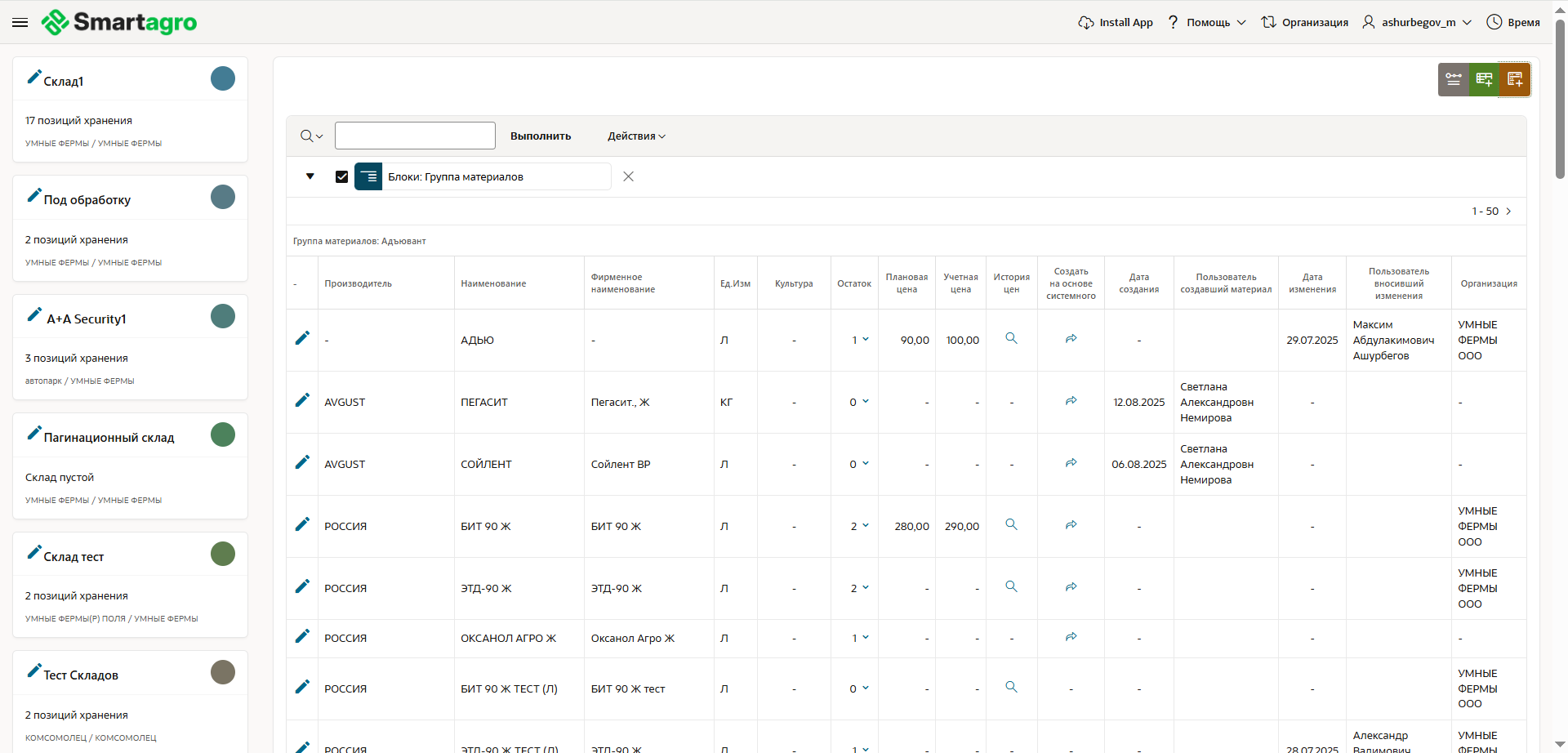1568x753 pixels.
Task: Open the Помощь help menu
Action: pos(1207,22)
